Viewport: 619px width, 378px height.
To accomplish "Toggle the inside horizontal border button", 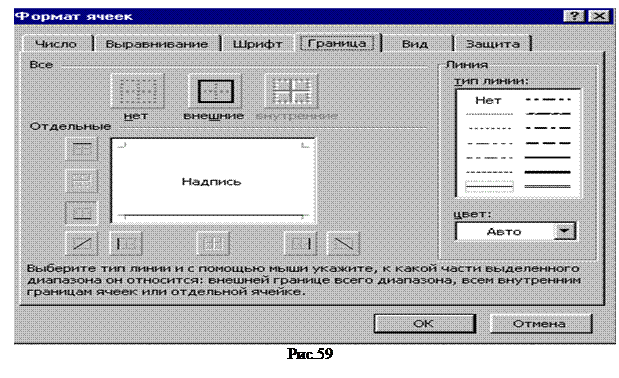I will 82,181.
